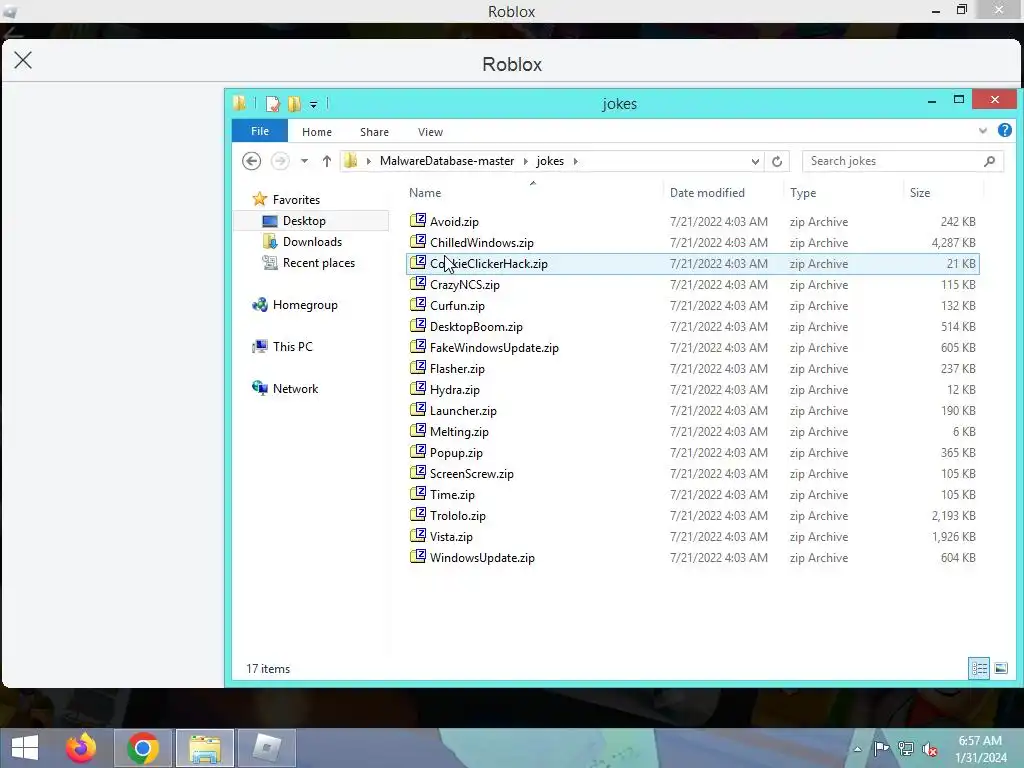The width and height of the screenshot is (1024, 768).
Task: Click the Back navigation arrow
Action: (x=251, y=161)
